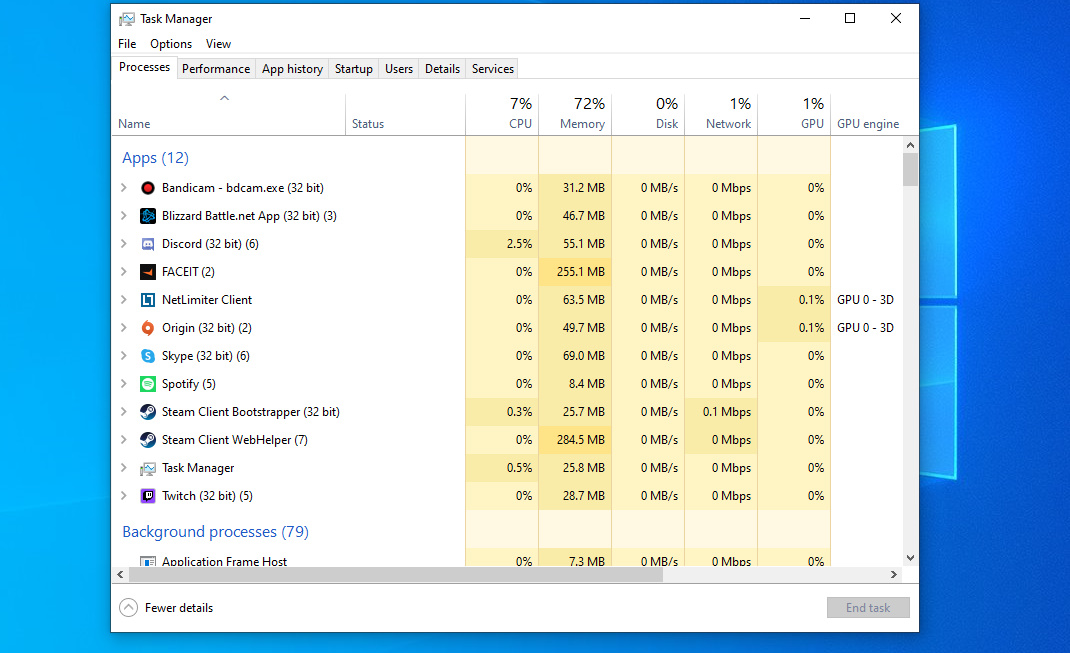The height and width of the screenshot is (653, 1070).
Task: Click the vertical scrollbar up arrow
Action: coord(910,145)
